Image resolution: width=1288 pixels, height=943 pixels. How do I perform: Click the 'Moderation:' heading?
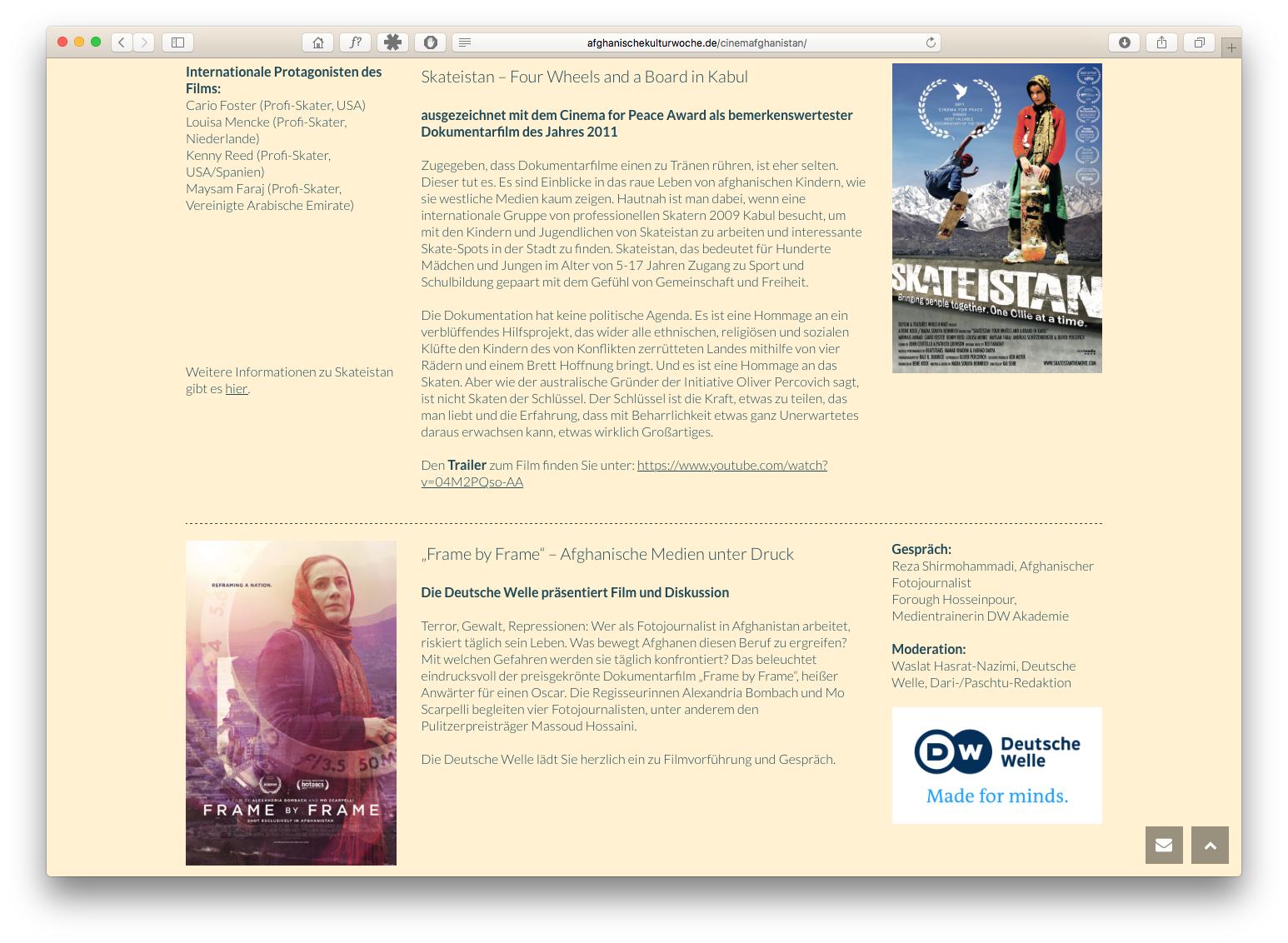click(928, 650)
